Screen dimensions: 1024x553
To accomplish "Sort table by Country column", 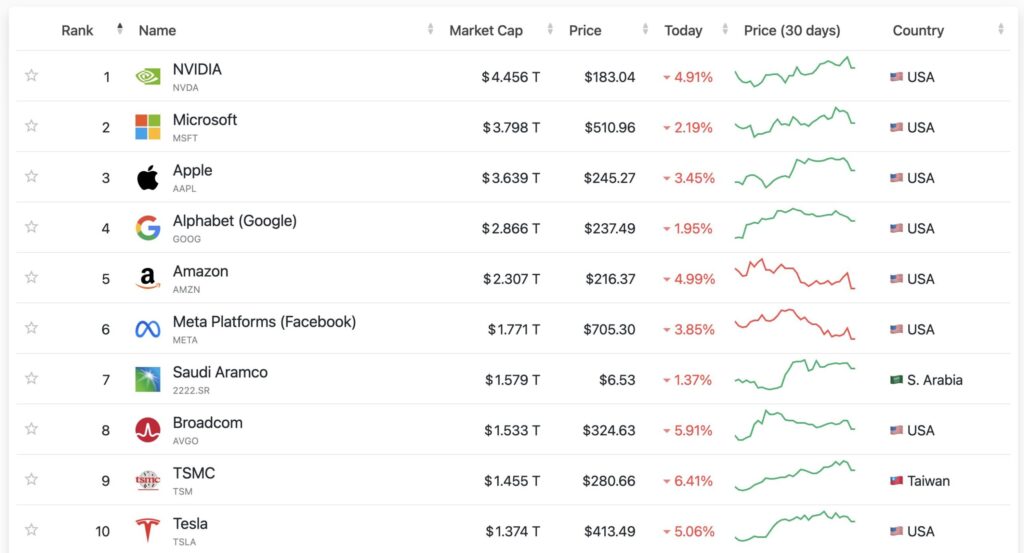I will (918, 30).
